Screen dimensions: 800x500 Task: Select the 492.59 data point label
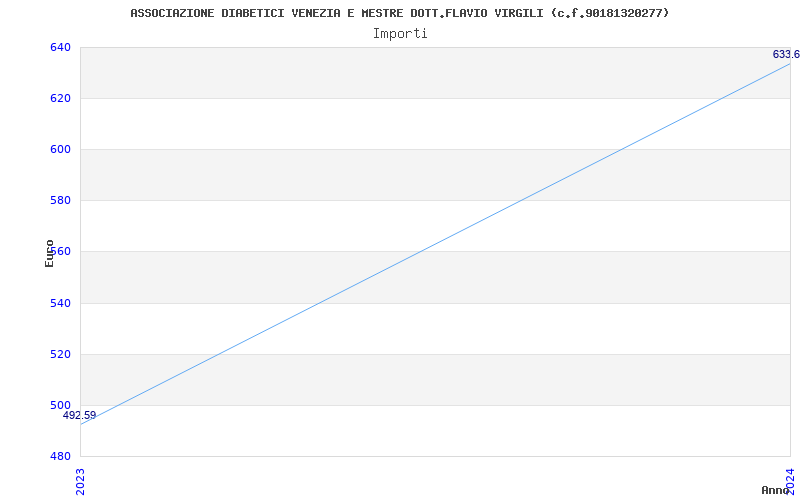[80, 415]
